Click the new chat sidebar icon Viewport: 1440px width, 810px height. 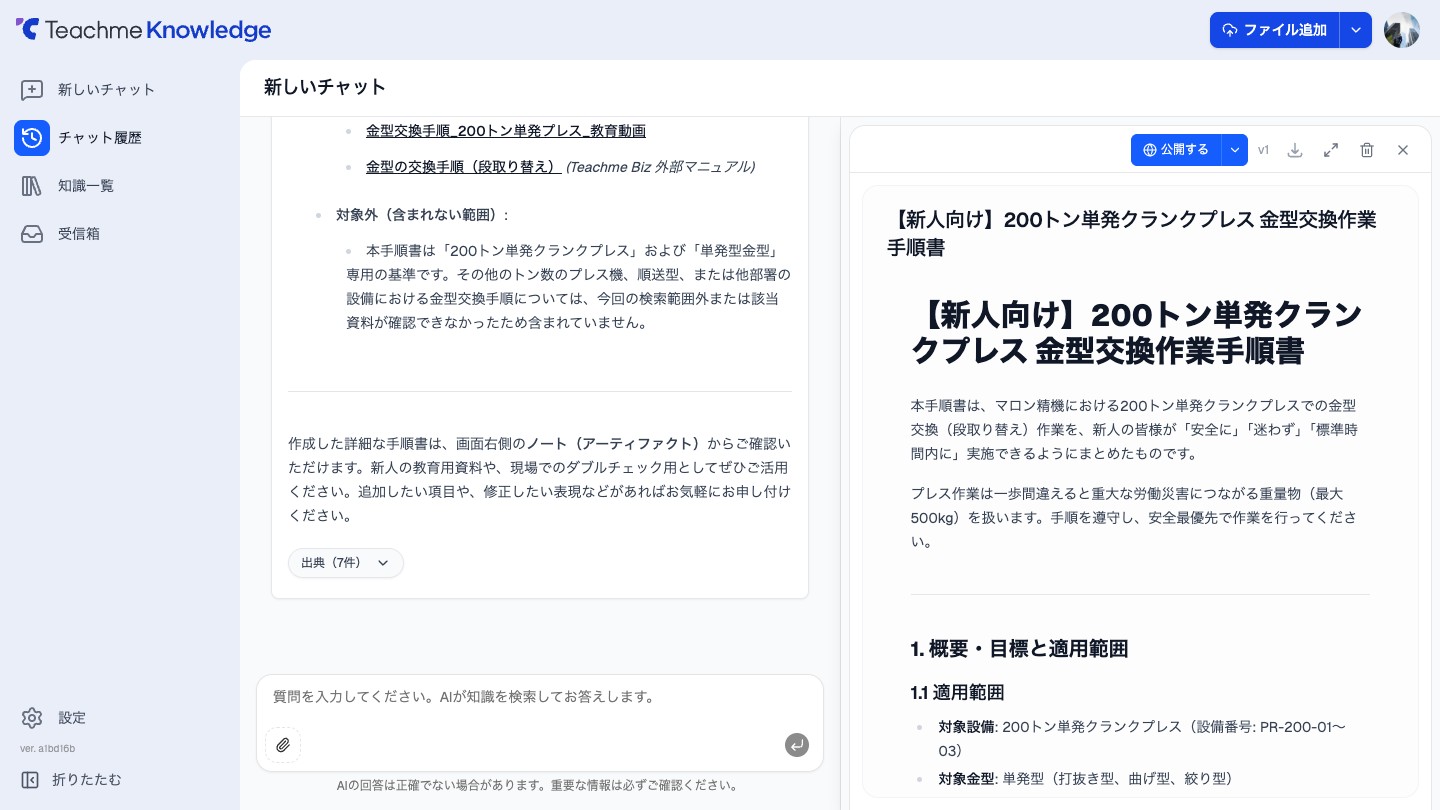click(x=32, y=90)
